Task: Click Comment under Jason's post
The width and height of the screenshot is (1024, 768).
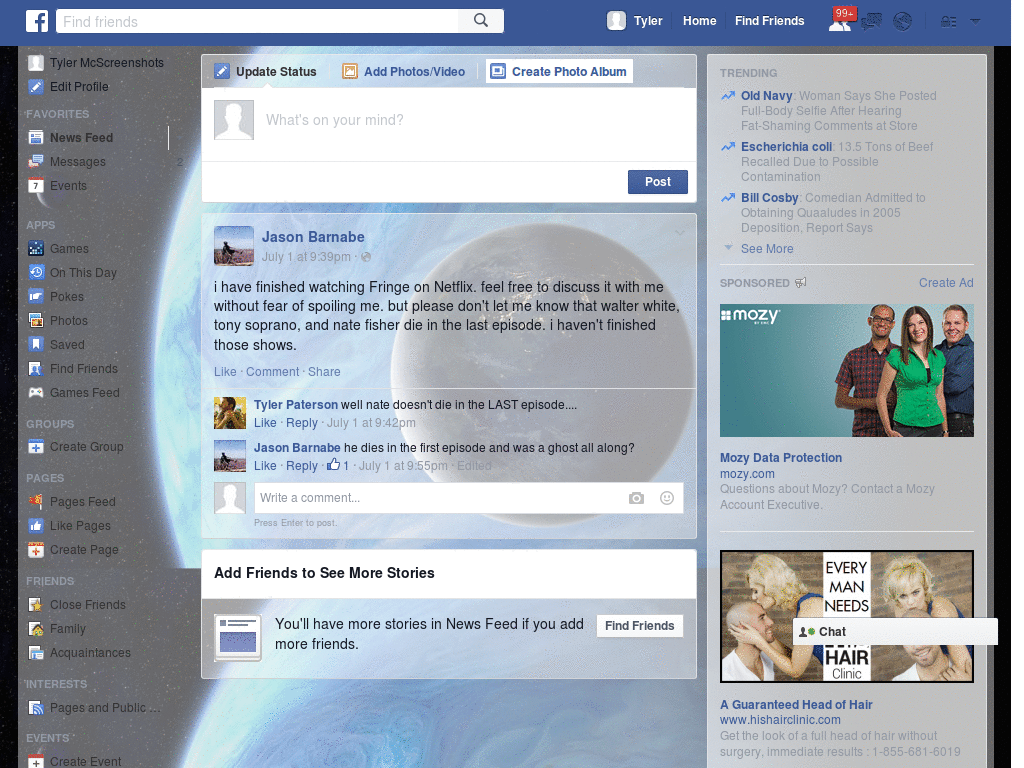Action: [272, 372]
